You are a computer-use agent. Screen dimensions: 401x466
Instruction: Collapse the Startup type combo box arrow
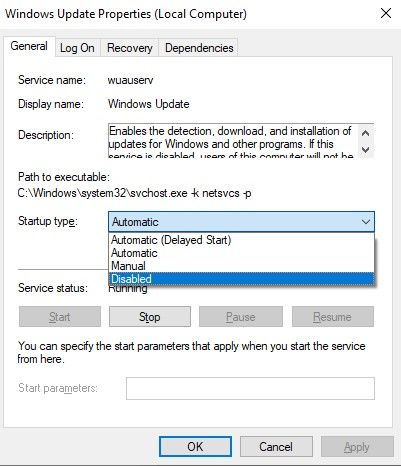pos(366,222)
